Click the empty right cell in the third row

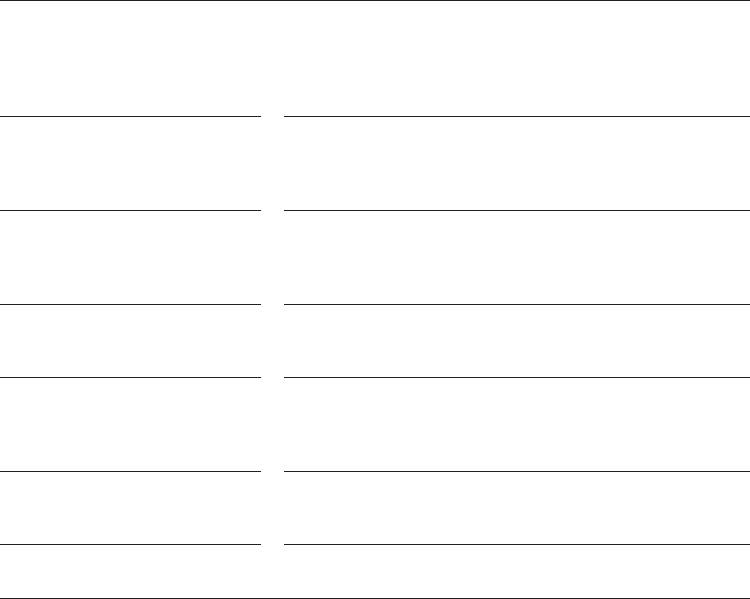(x=516, y=340)
